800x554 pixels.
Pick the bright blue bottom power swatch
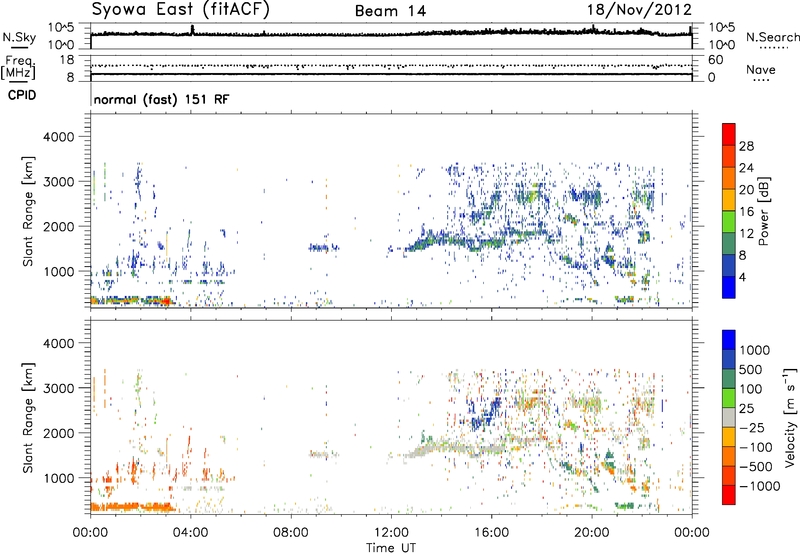pos(729,287)
